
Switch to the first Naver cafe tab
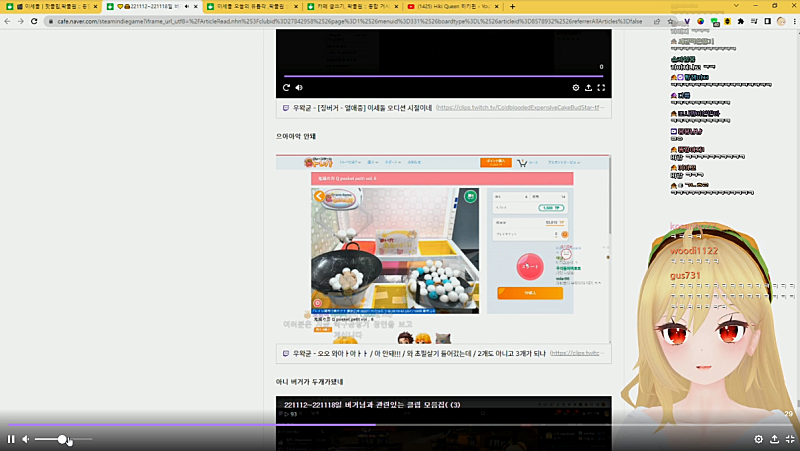pos(51,7)
